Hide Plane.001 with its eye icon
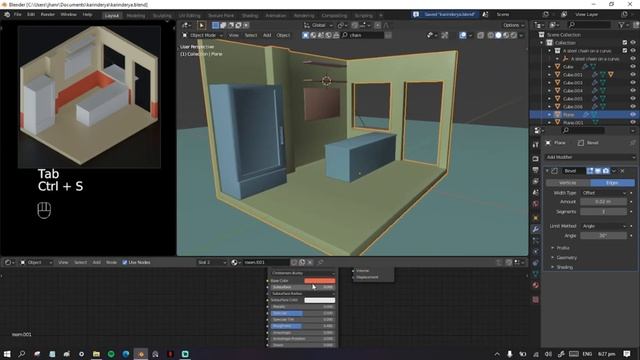This screenshot has height=360, width=640. tap(633, 122)
